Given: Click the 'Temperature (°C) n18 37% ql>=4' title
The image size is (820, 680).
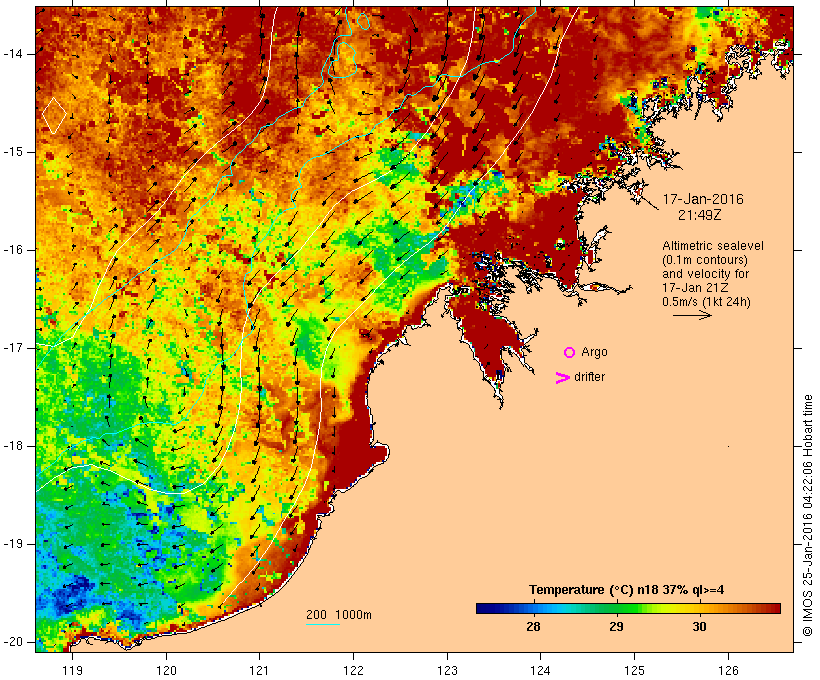Looking at the screenshot, I should [x=627, y=590].
